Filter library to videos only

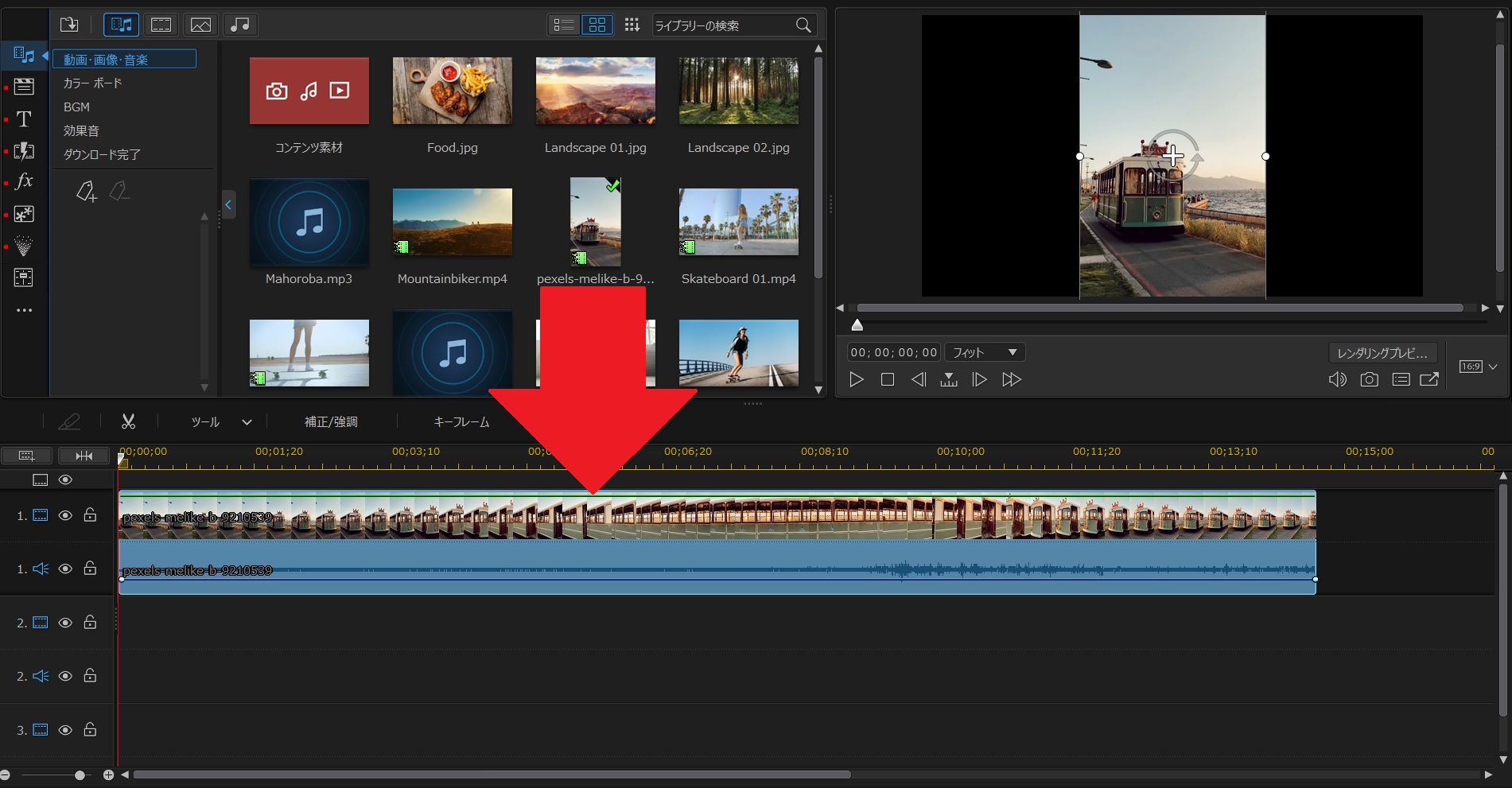pyautogui.click(x=161, y=25)
